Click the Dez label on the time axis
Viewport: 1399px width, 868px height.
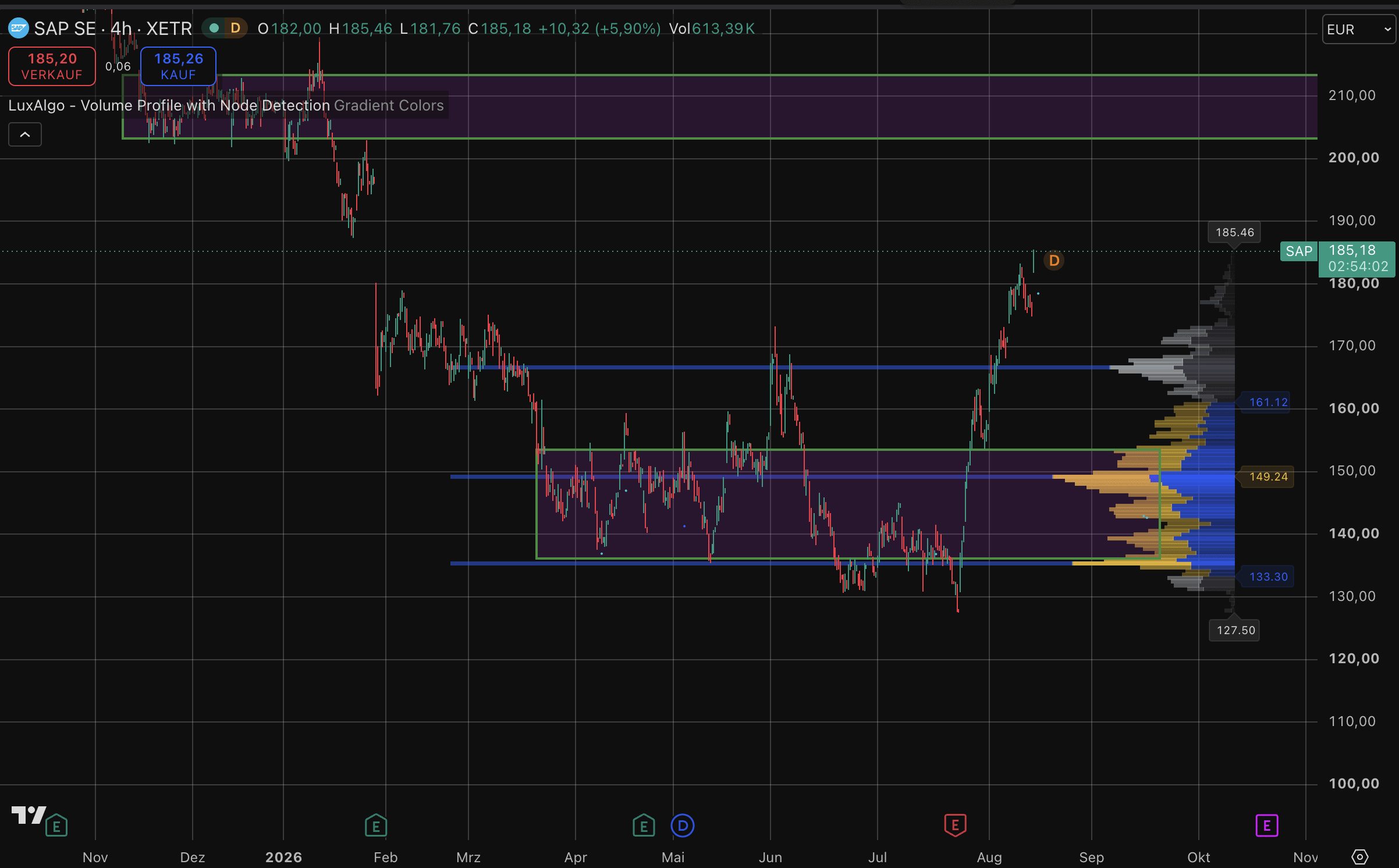click(193, 858)
